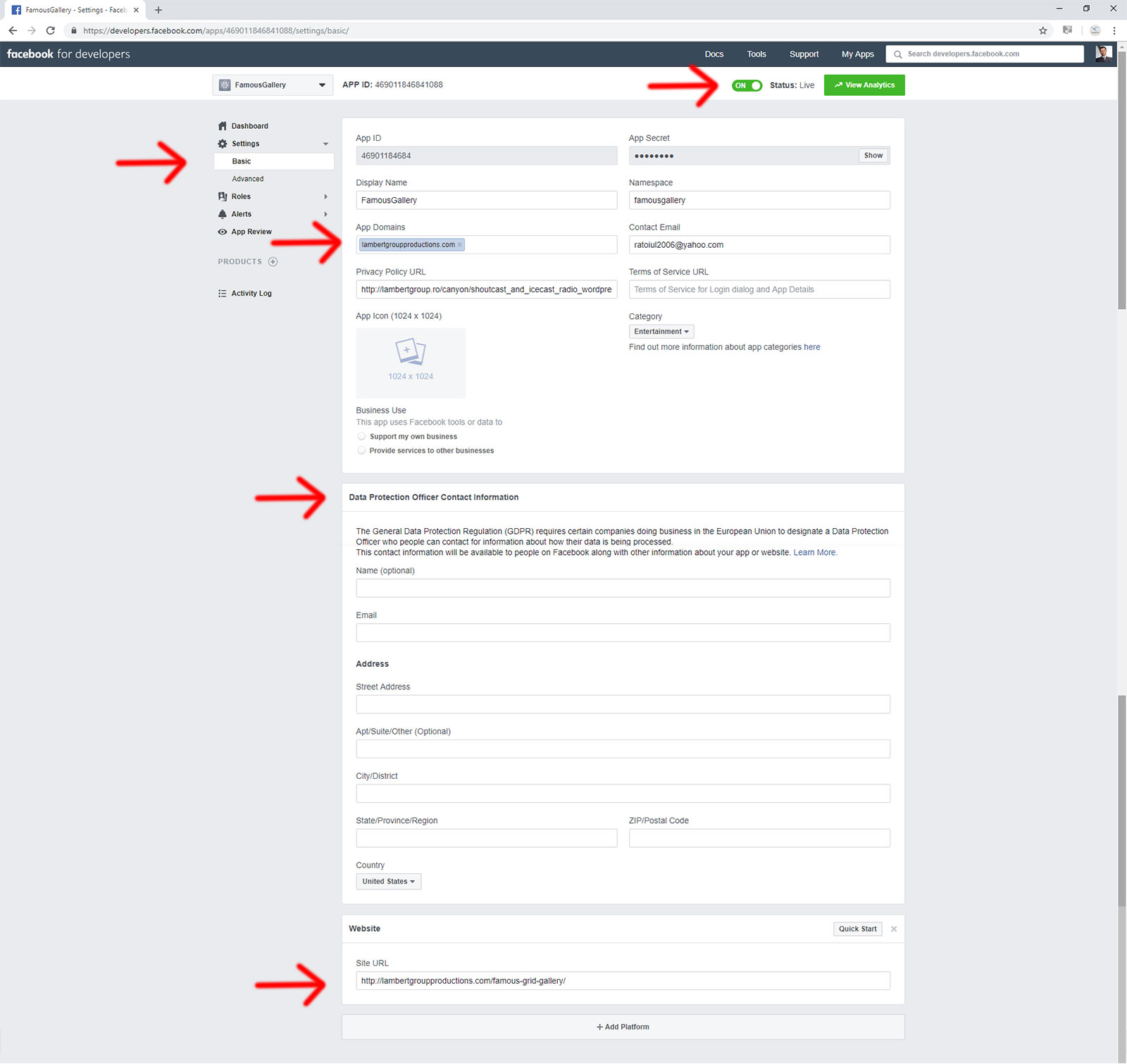1127x1064 pixels.
Task: Open the FamousGallery app selector dropdown
Action: (273, 85)
